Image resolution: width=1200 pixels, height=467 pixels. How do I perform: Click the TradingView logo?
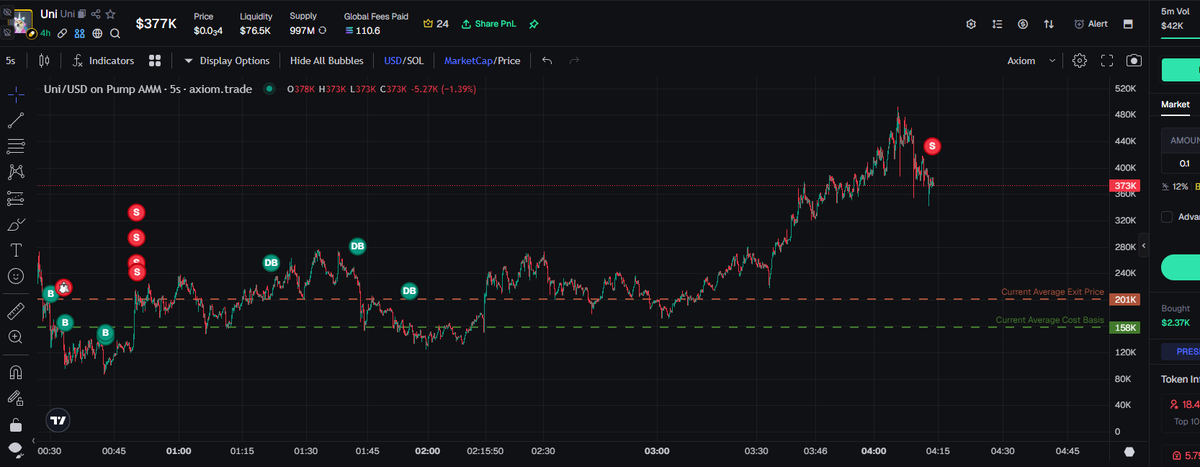point(58,421)
